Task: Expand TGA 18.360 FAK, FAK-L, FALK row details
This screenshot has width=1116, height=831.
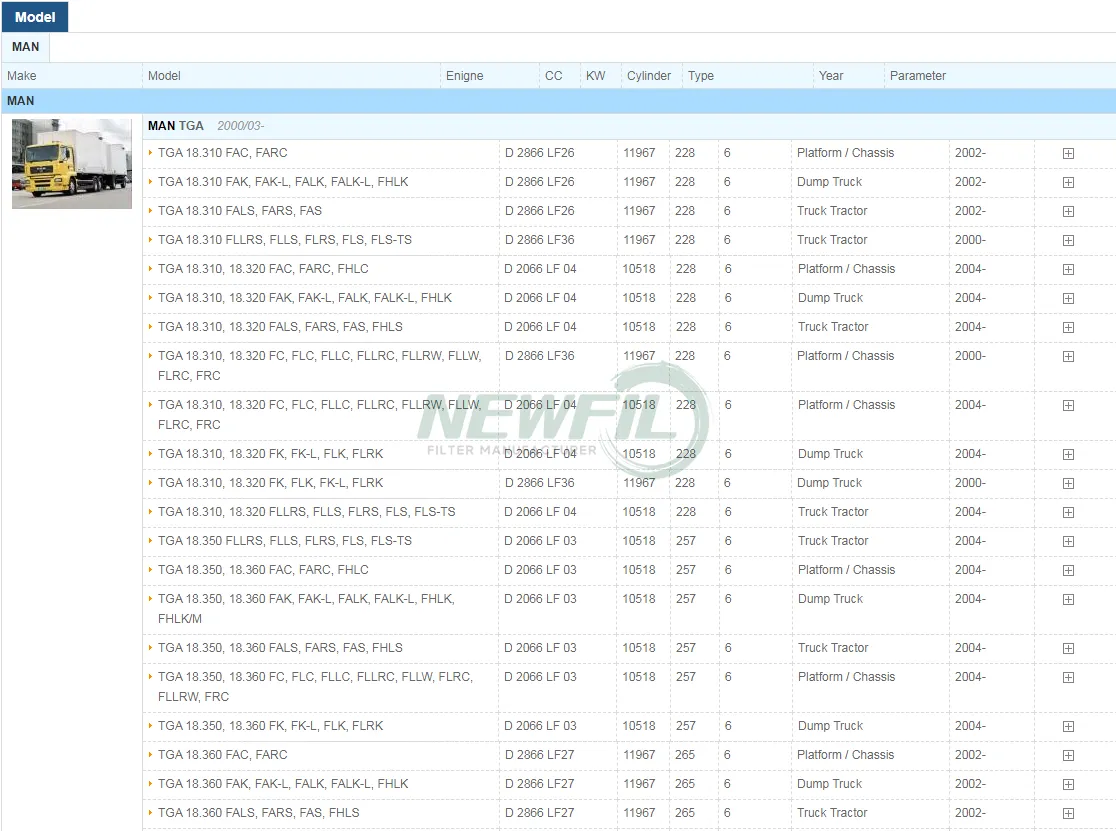Action: coord(1068,785)
